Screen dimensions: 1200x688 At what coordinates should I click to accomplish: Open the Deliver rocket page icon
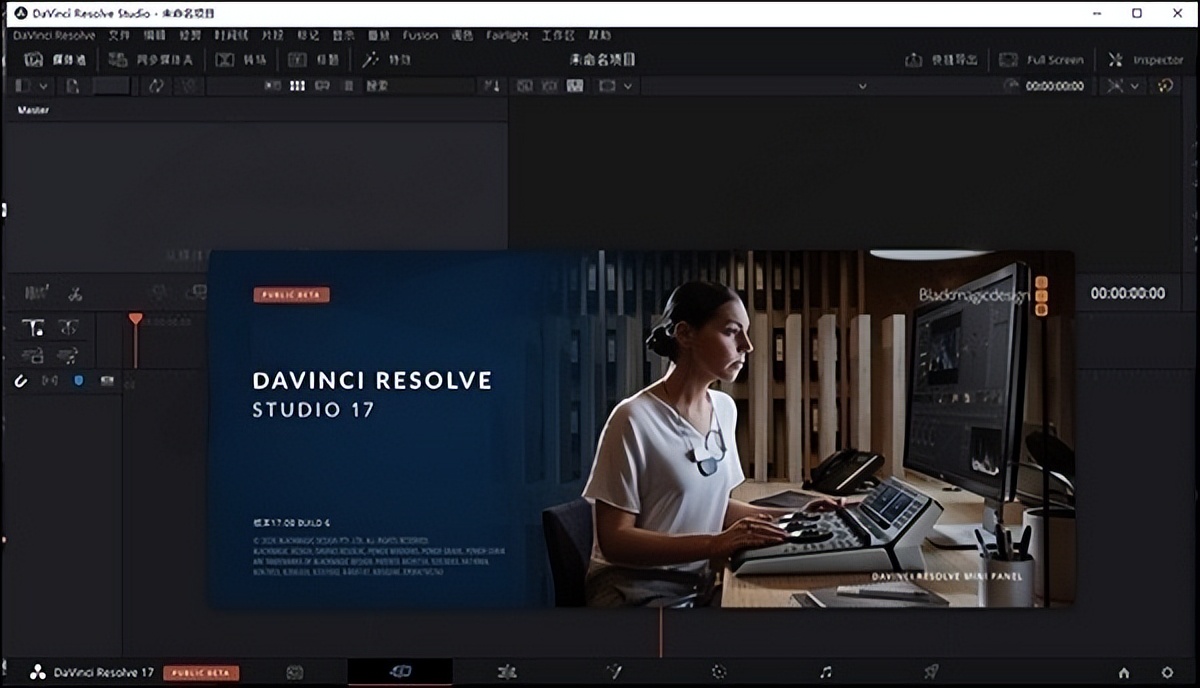click(931, 672)
